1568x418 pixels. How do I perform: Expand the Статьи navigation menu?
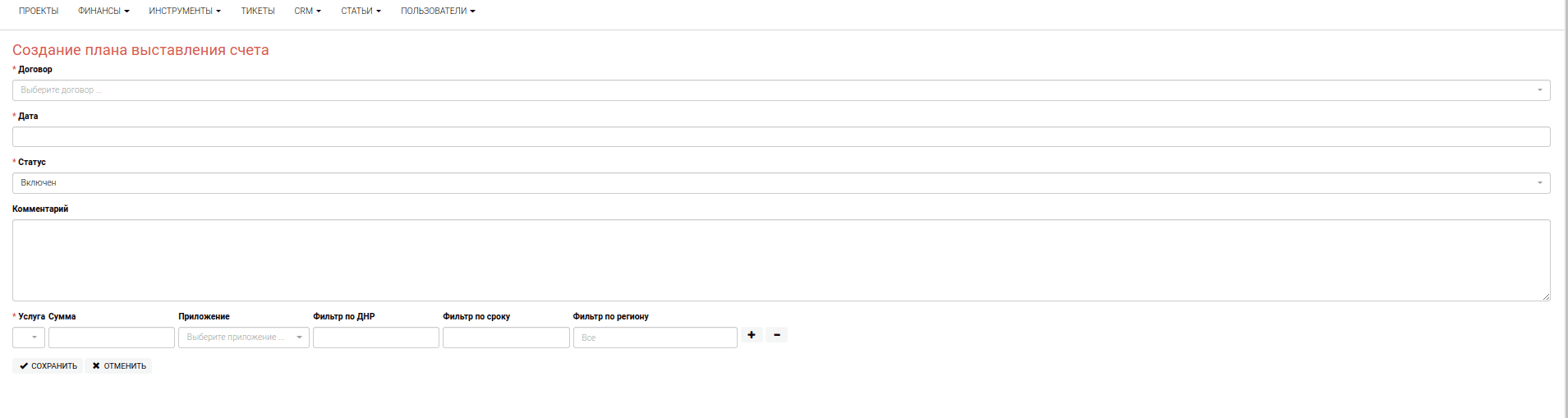pyautogui.click(x=361, y=11)
